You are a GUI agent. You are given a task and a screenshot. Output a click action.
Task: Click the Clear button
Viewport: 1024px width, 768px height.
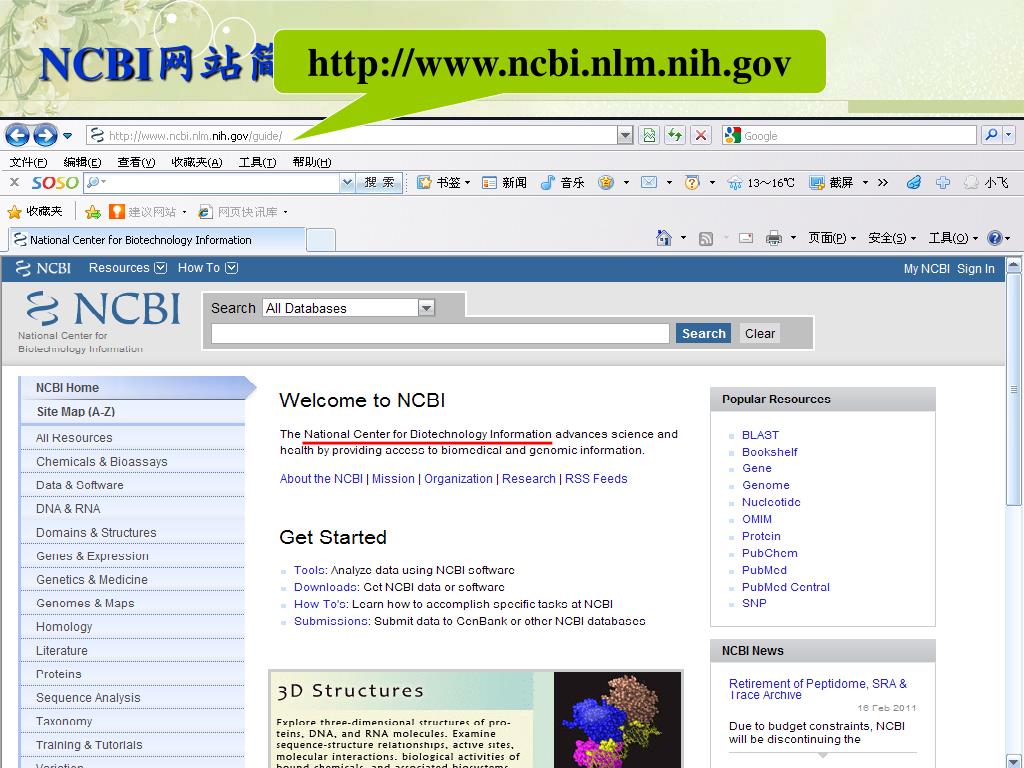(x=760, y=333)
